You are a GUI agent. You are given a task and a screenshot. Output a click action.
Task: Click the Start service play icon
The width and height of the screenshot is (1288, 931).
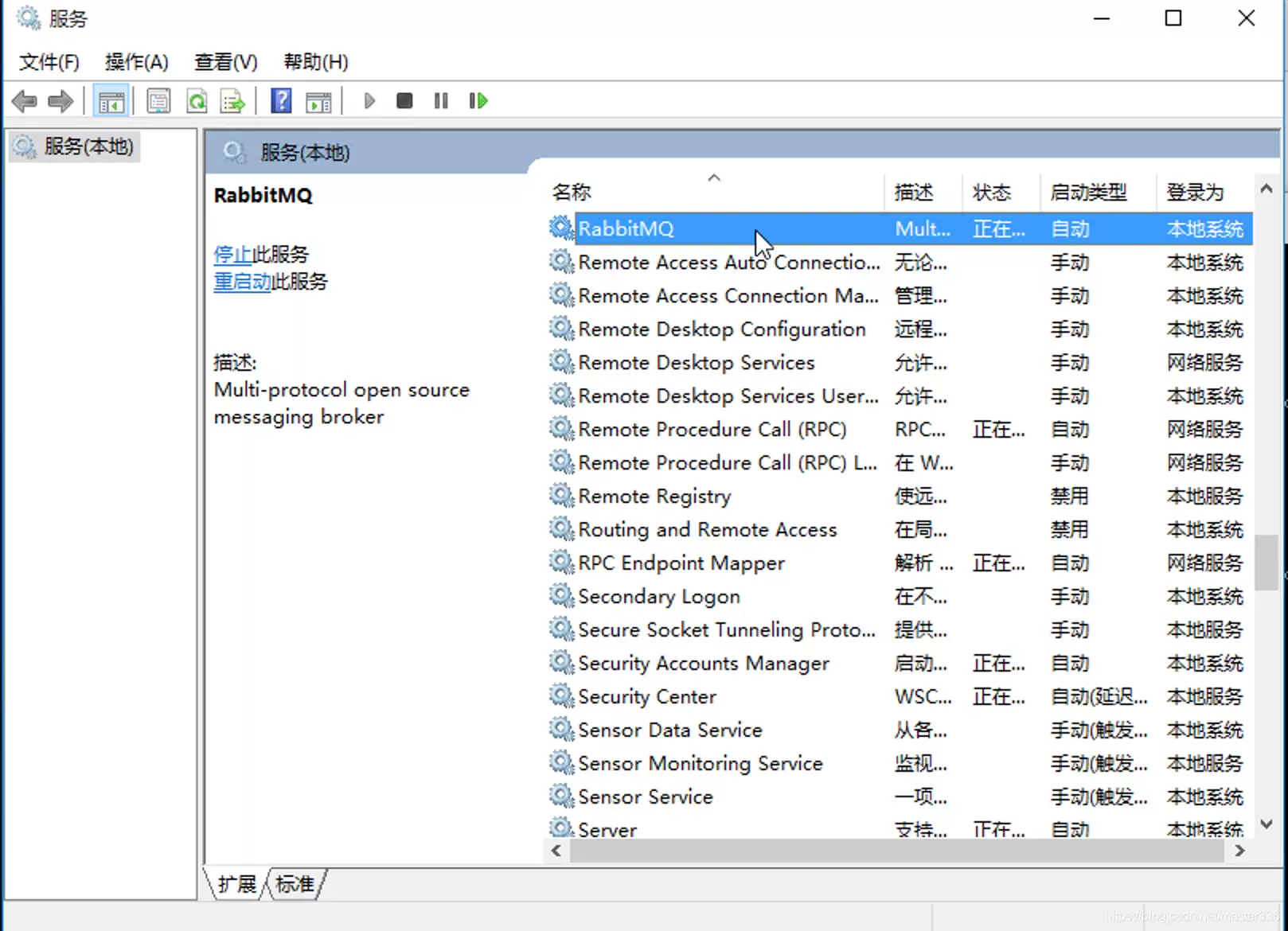point(369,101)
